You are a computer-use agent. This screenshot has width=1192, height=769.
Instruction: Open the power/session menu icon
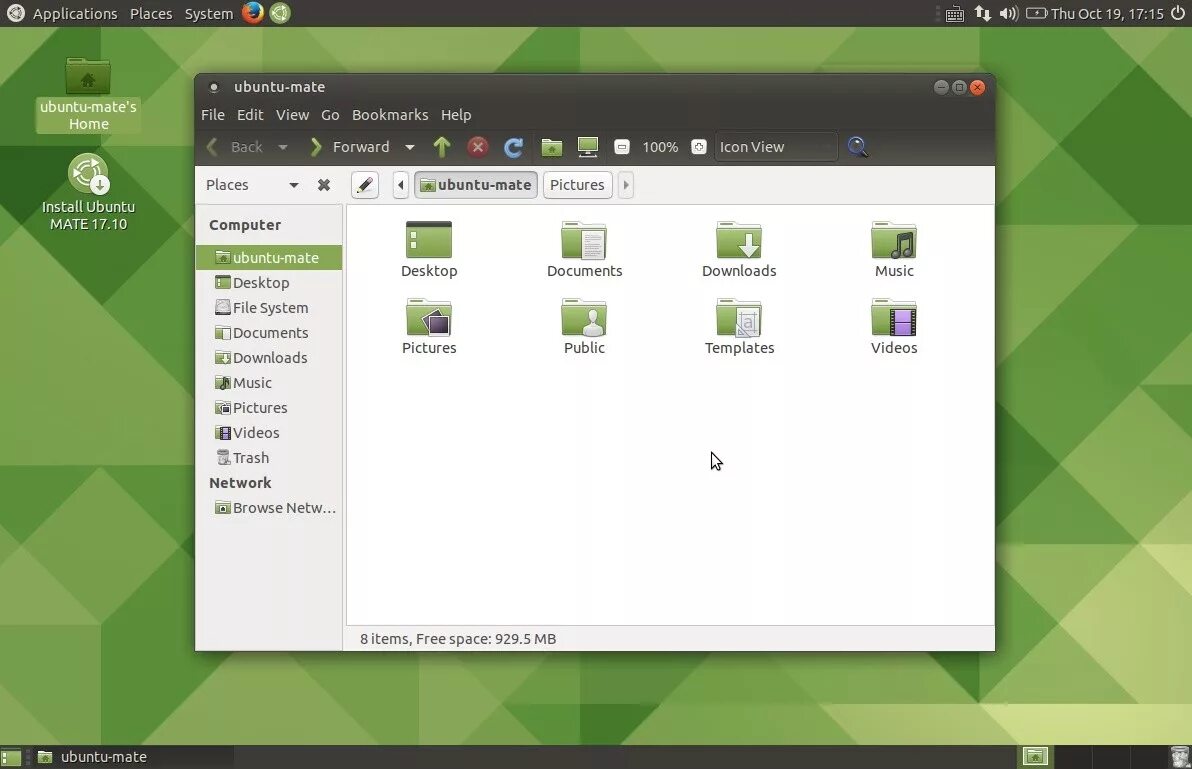point(1178,13)
